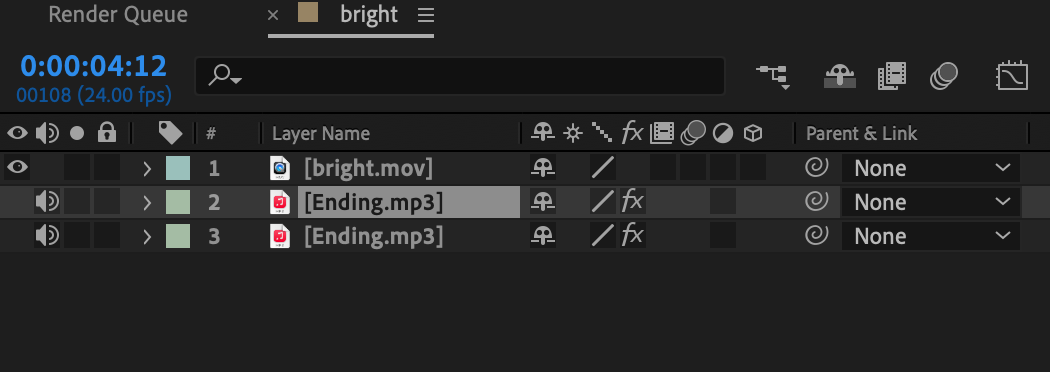The image size is (1050, 372).
Task: Enable the Motion Blur switch in toolbar
Action: point(944,76)
